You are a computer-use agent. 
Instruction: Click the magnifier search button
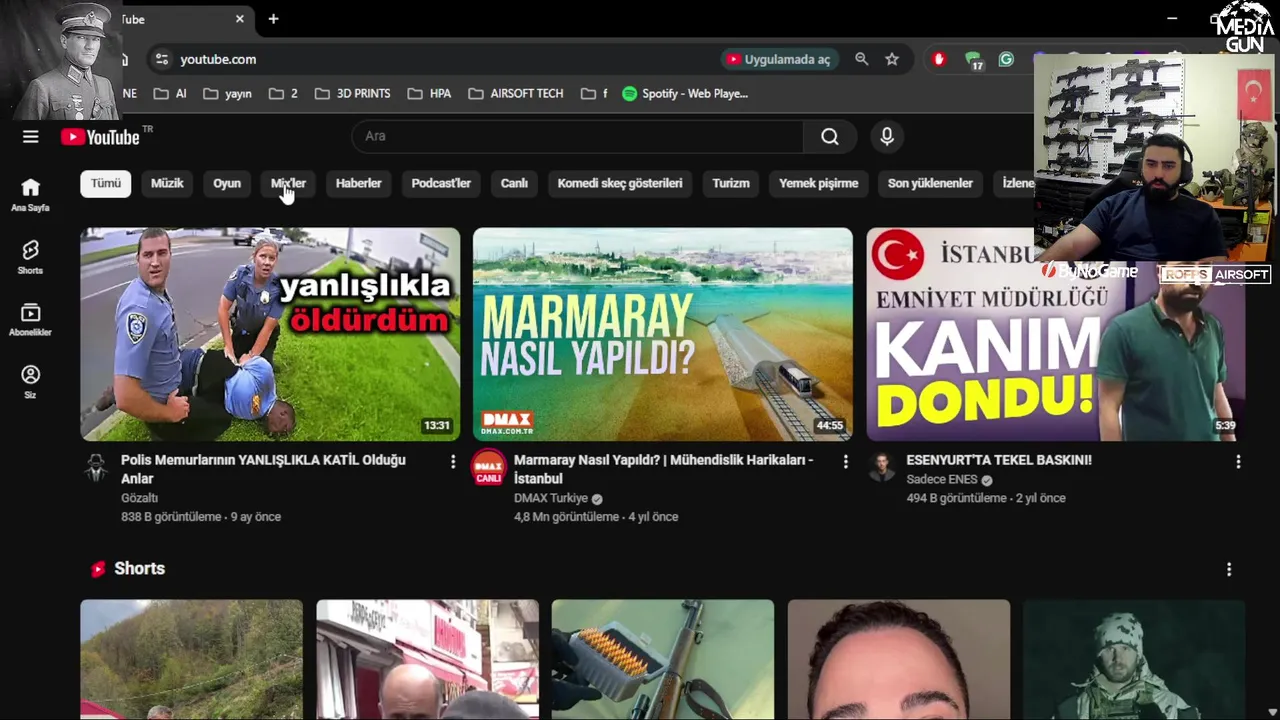830,137
